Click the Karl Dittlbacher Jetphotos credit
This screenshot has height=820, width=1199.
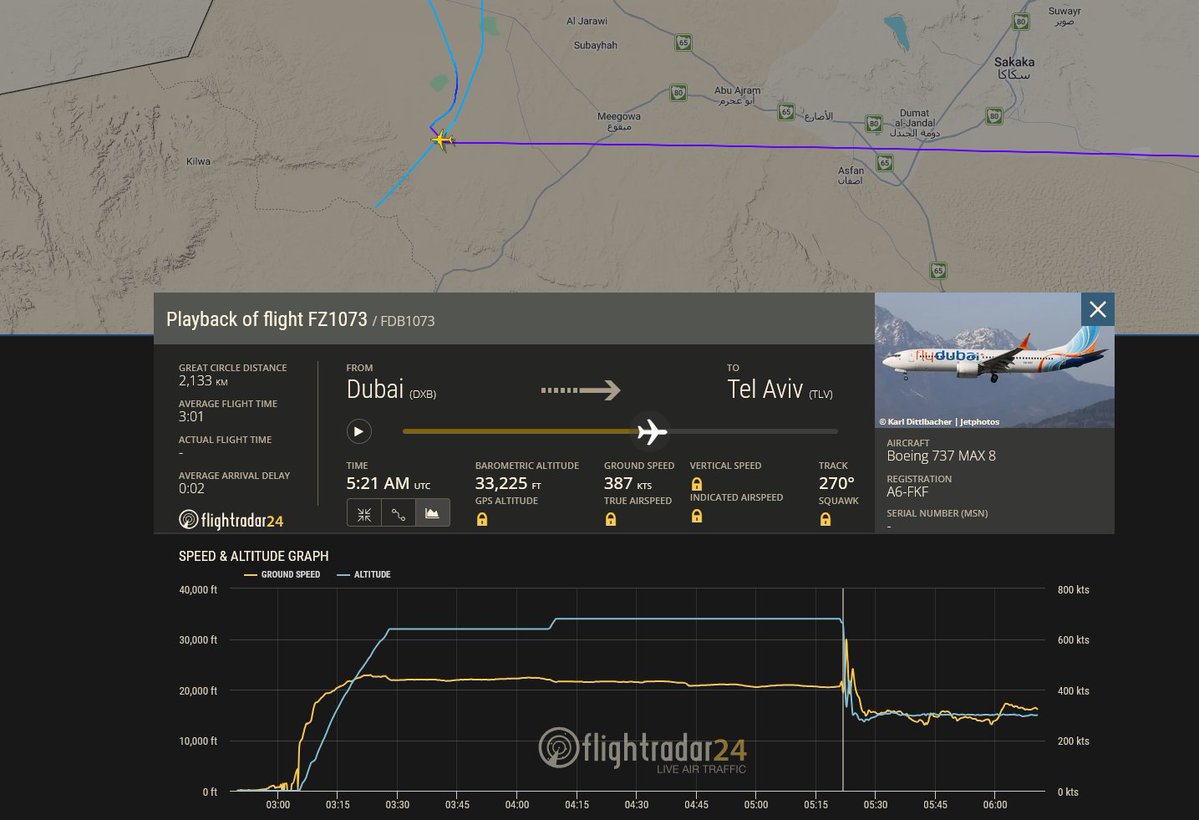(939, 421)
